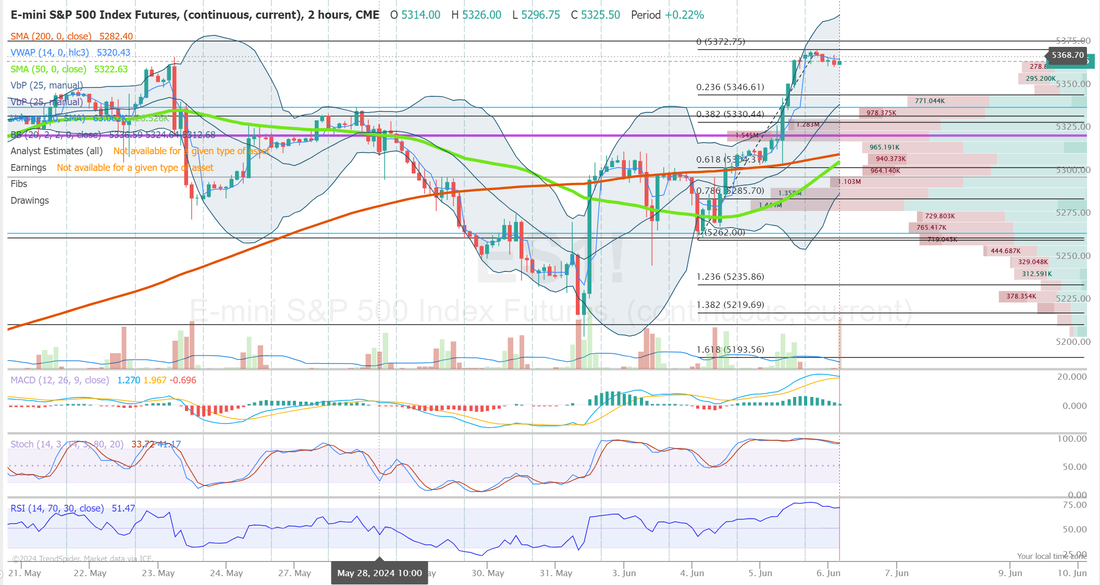Click the 378.354K volume profile value
1100x585 pixels.
(1021, 296)
